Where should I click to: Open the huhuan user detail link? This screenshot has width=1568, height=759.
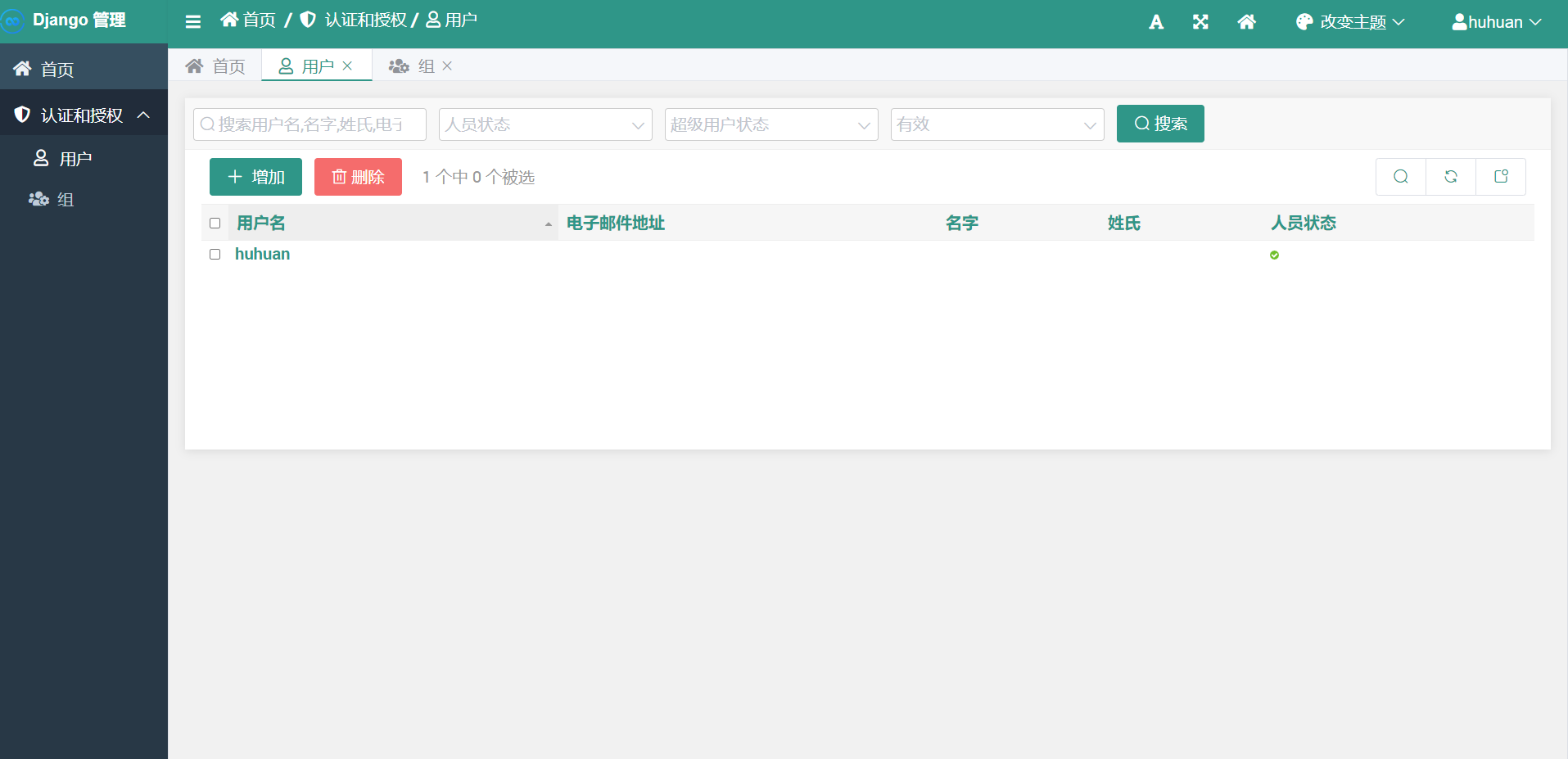262,254
